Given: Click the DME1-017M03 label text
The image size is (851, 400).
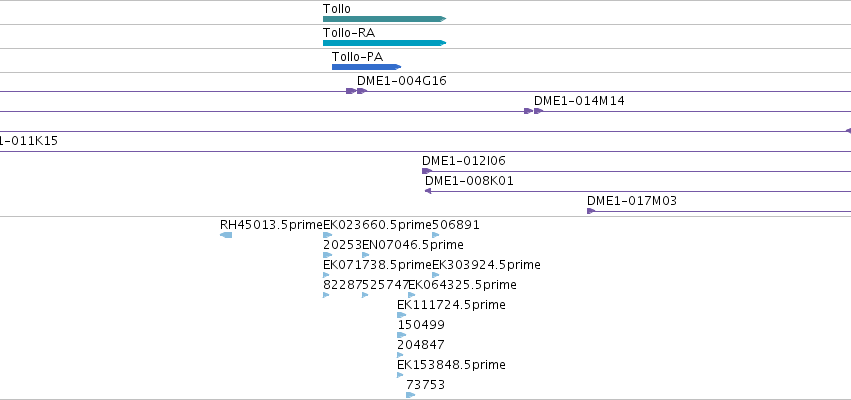Looking at the screenshot, I should pos(632,201).
